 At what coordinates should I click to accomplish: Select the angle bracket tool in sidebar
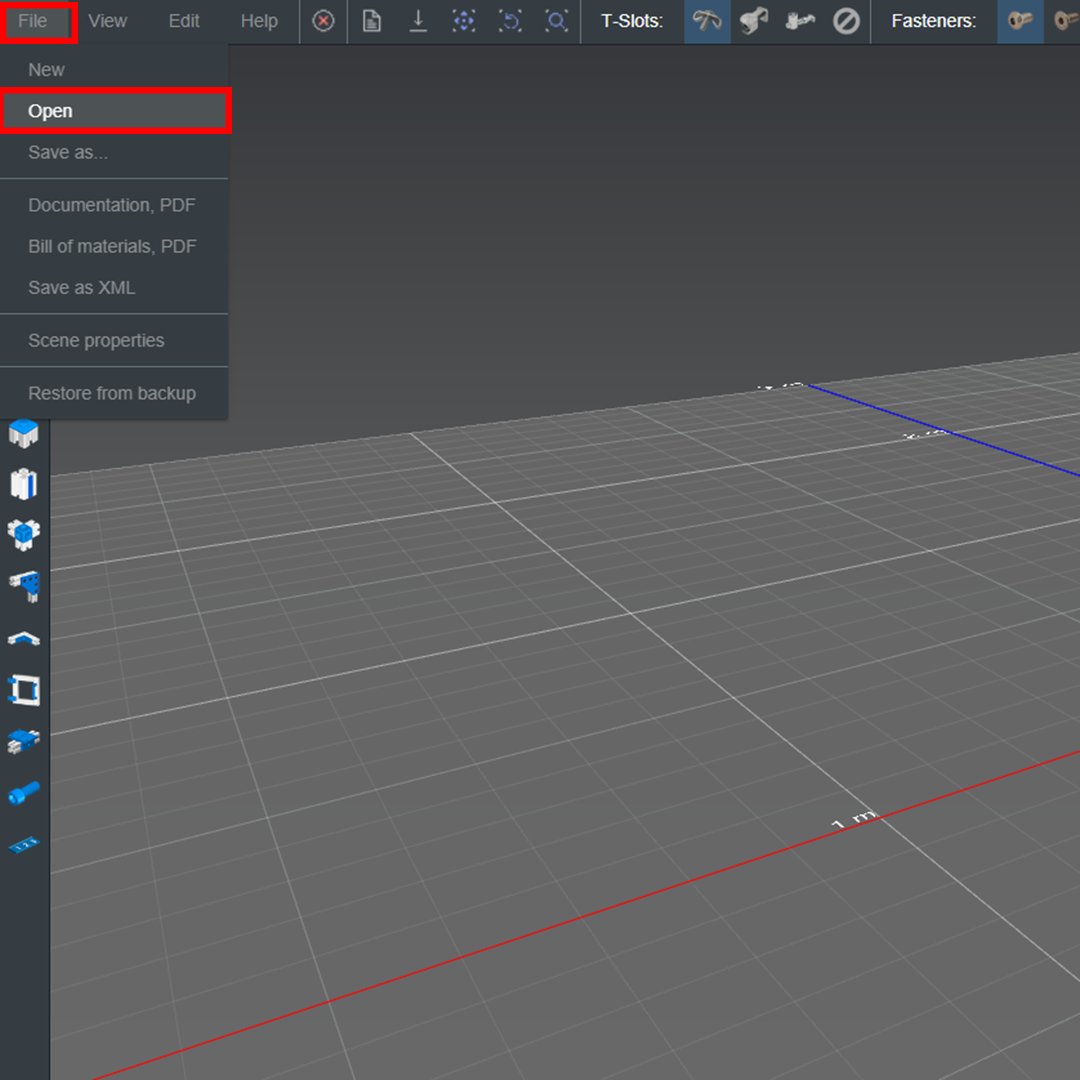coord(23,587)
